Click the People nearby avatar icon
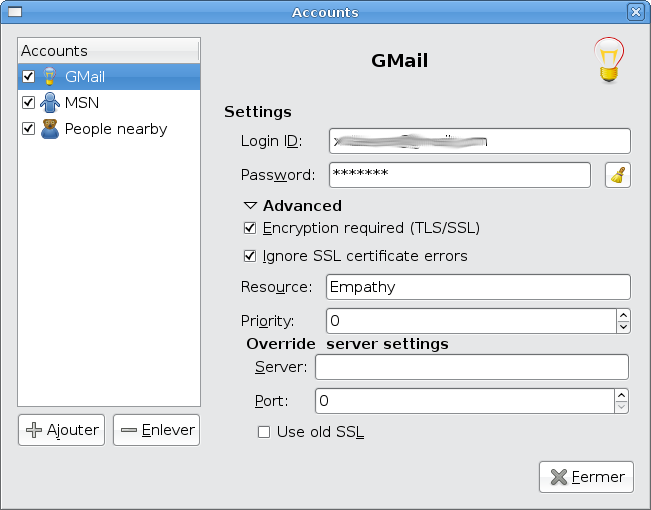 [49, 128]
